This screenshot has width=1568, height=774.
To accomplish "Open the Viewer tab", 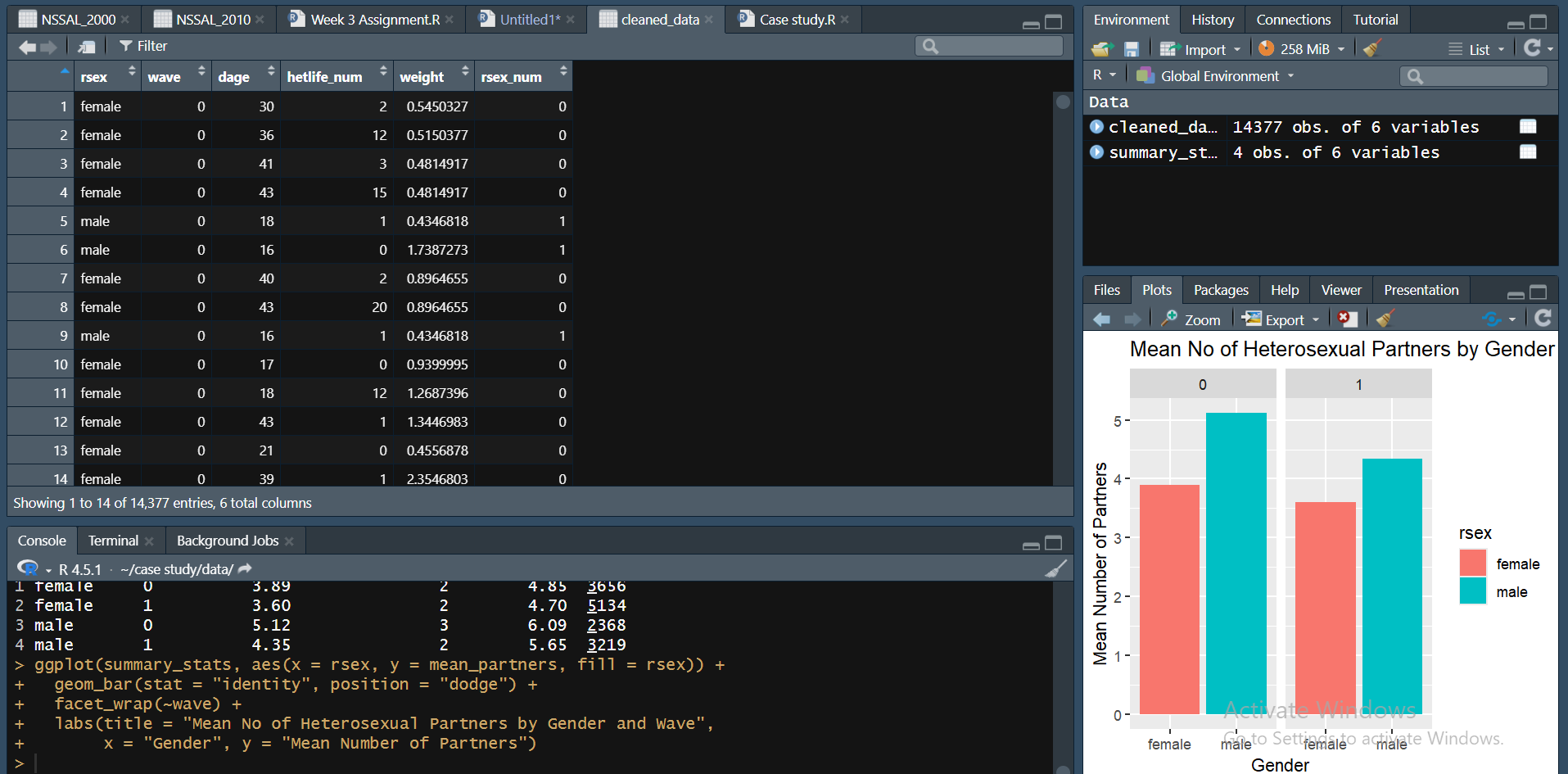I will click(x=1341, y=290).
